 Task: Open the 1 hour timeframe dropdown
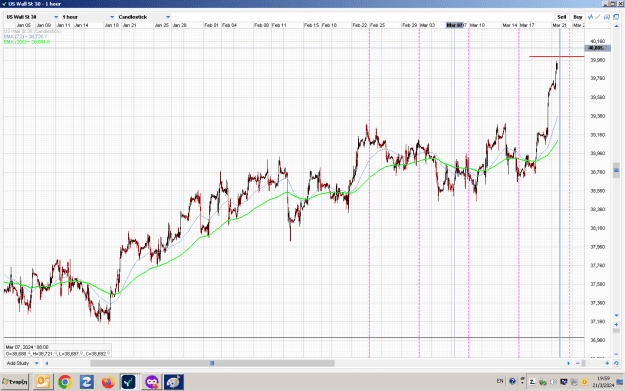(x=88, y=17)
